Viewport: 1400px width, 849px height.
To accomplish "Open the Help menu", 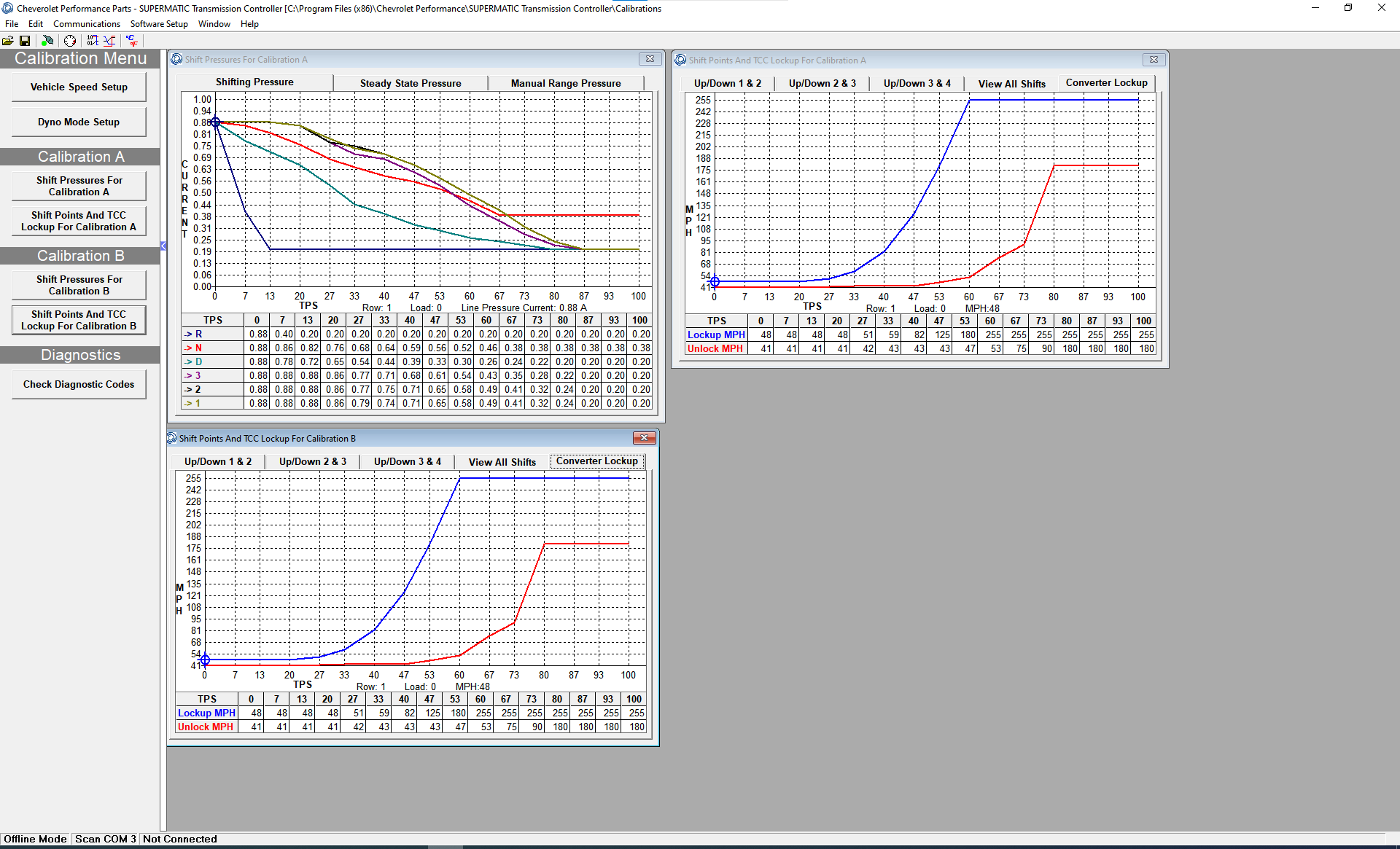I will click(x=249, y=24).
